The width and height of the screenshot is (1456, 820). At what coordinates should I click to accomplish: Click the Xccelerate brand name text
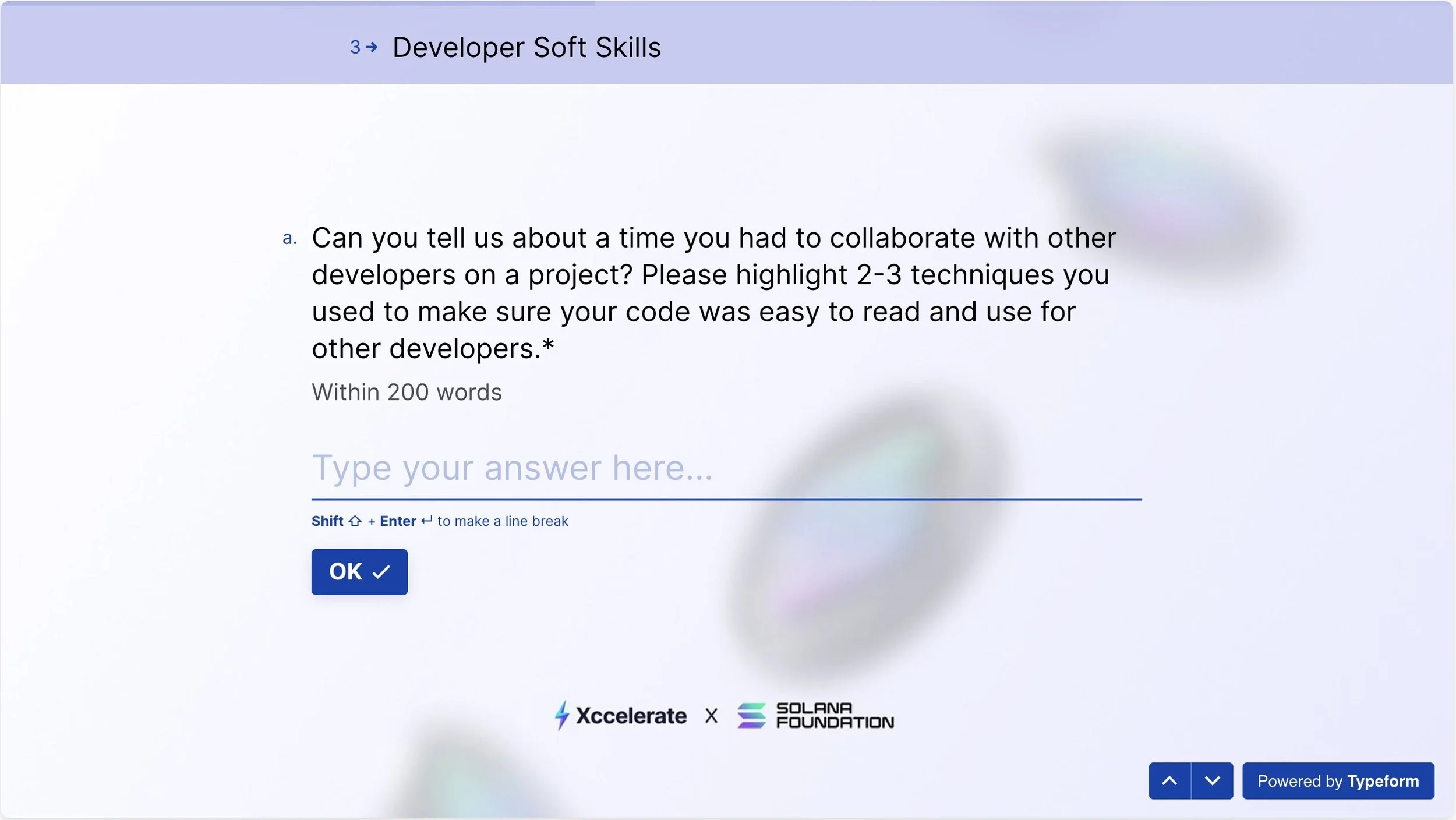coord(631,715)
